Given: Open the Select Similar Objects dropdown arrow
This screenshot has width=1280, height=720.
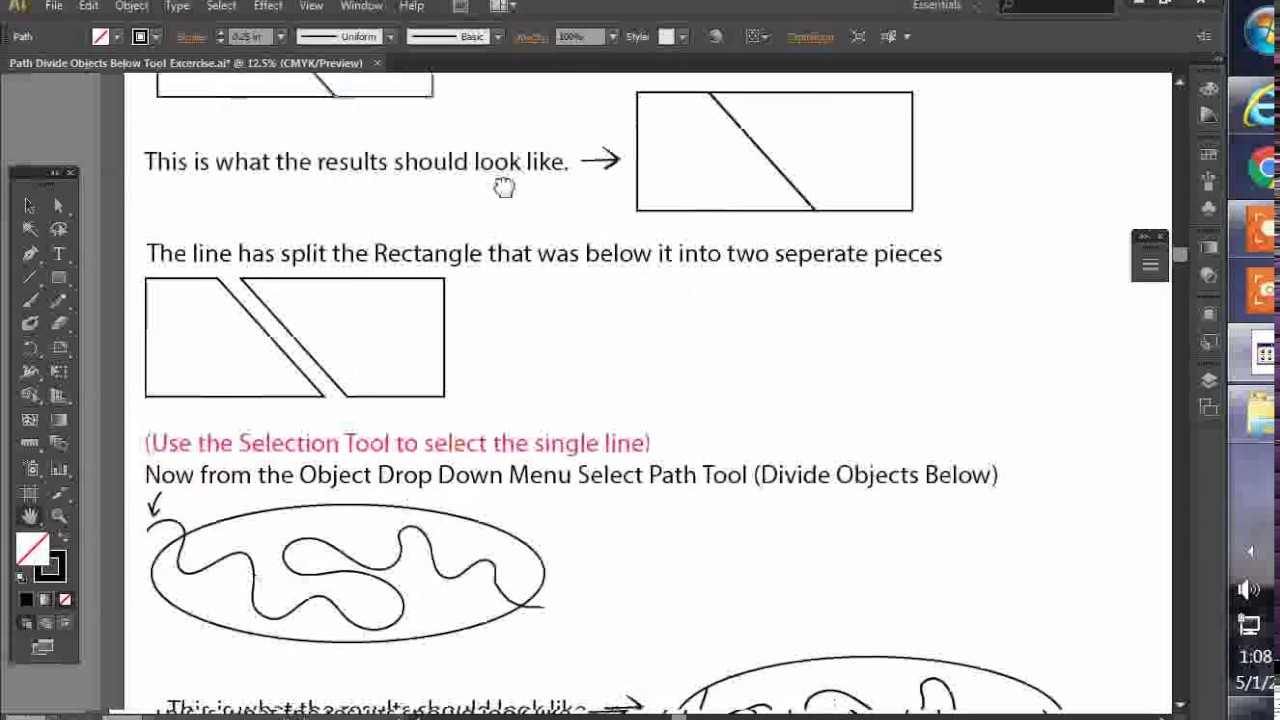Looking at the screenshot, I should (906, 37).
